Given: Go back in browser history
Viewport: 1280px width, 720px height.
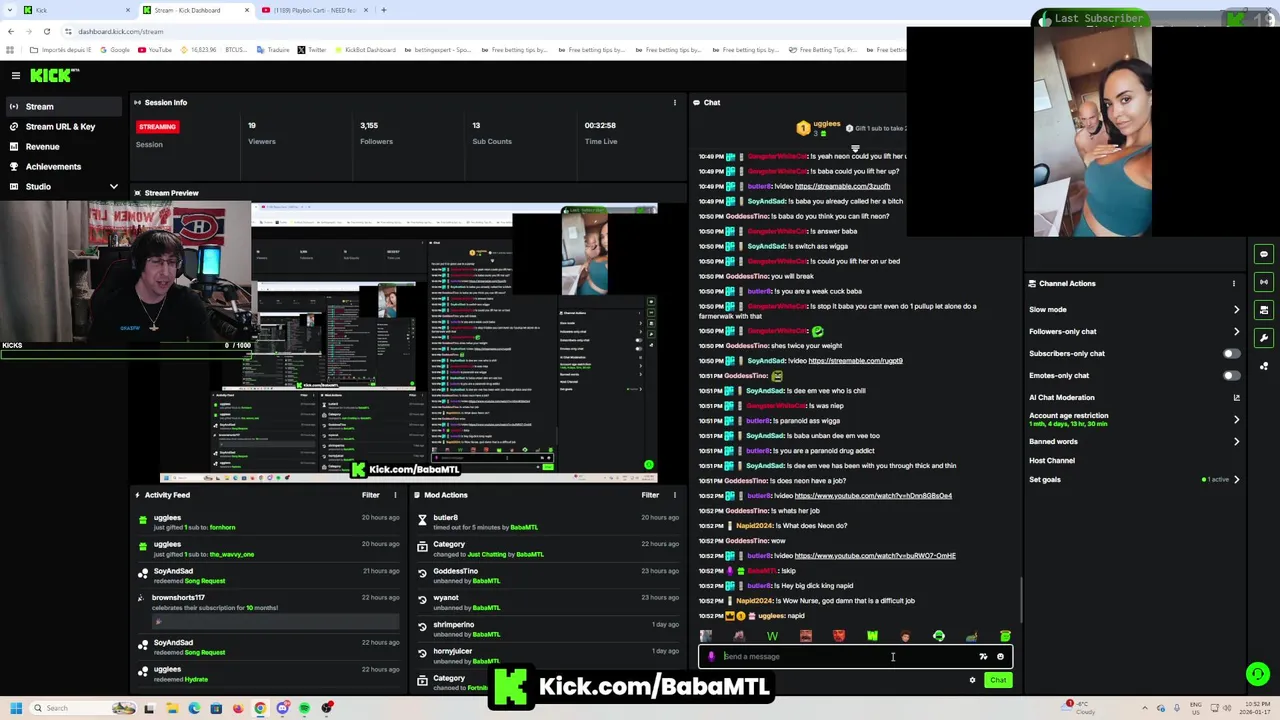Looking at the screenshot, I should point(11,31).
